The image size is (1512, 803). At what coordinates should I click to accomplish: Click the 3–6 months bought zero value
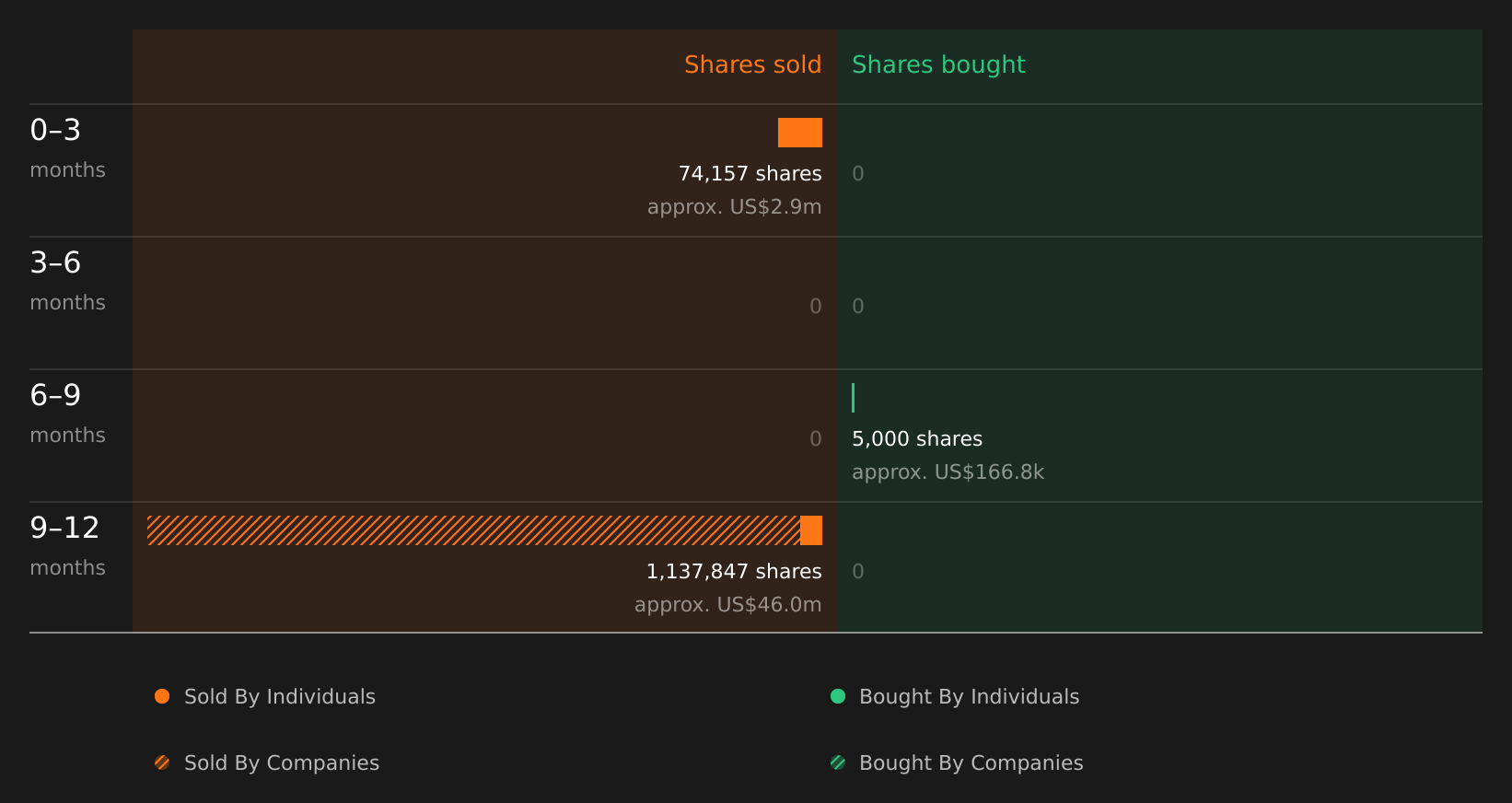858,307
